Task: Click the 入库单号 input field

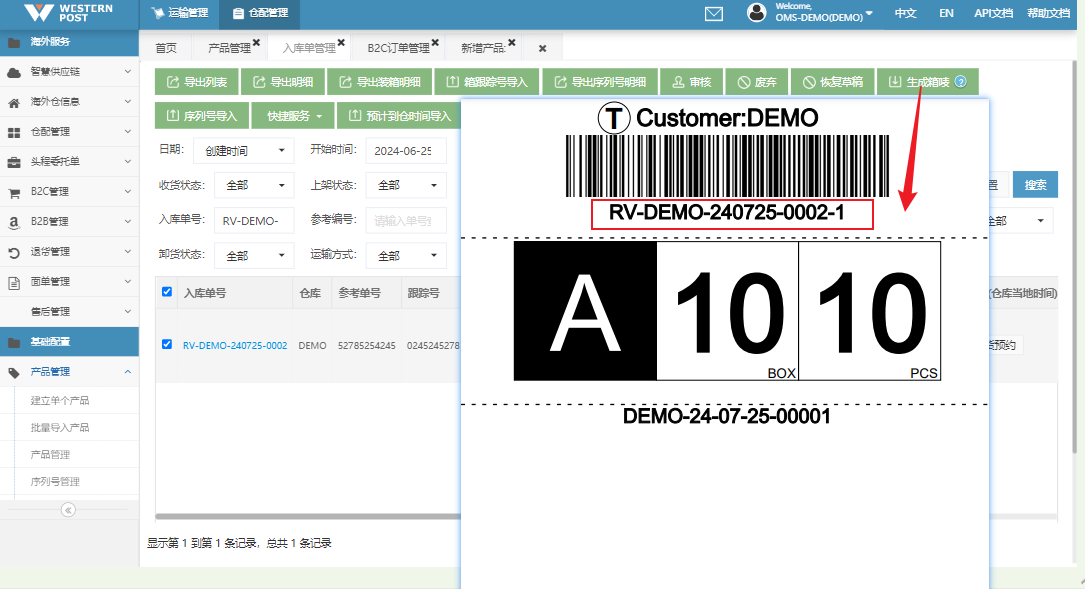Action: (254, 221)
